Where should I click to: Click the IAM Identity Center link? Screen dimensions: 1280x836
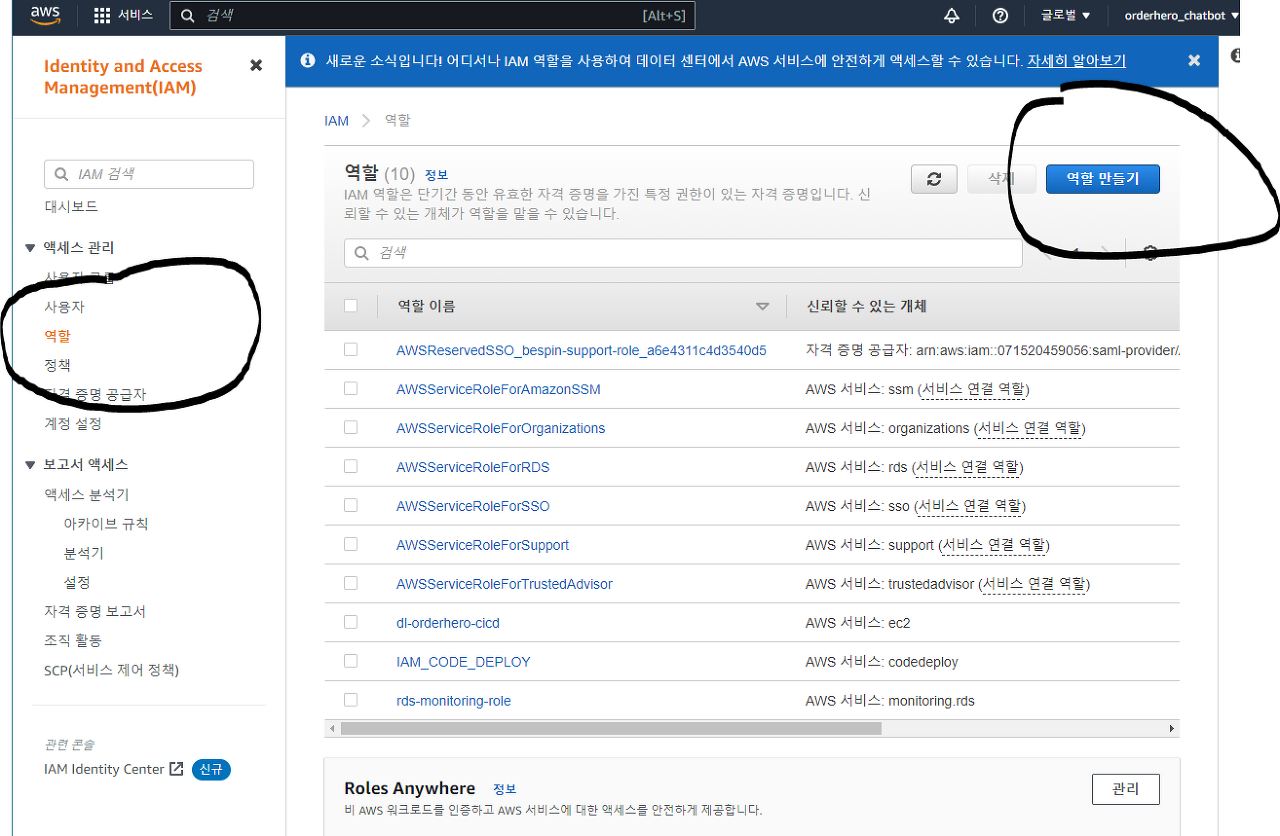[104, 769]
